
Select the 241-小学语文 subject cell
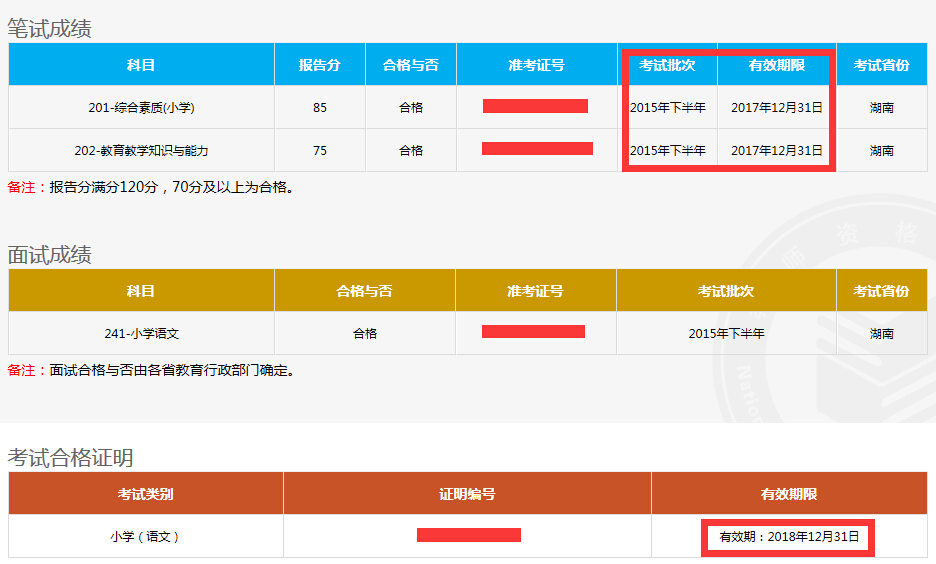(141, 334)
